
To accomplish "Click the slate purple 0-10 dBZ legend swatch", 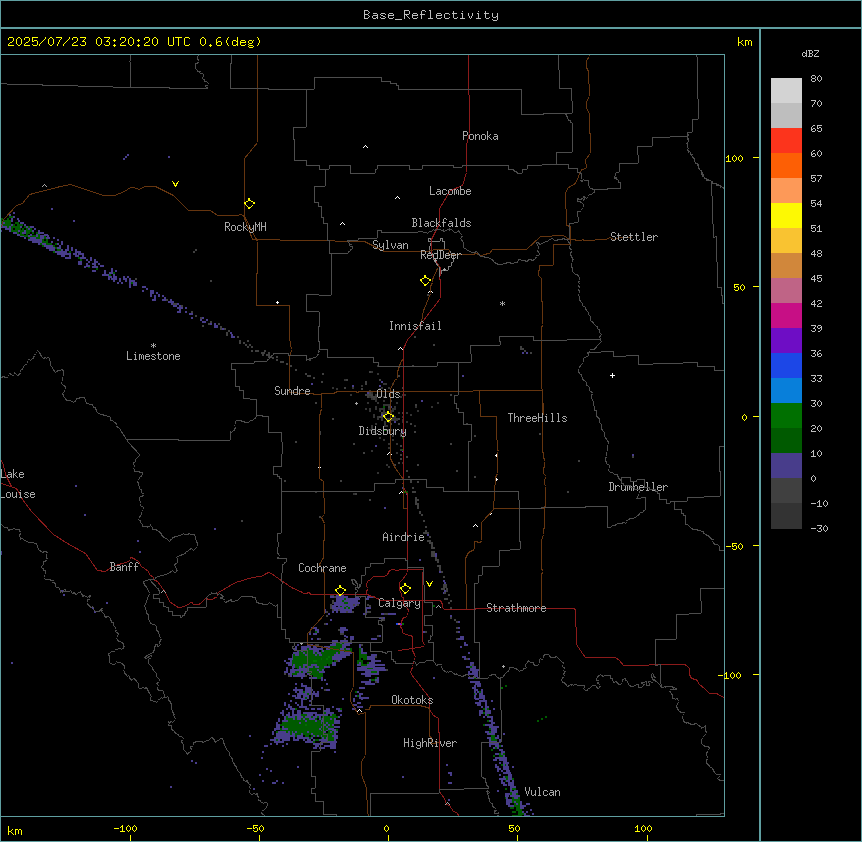I will pyautogui.click(x=786, y=466).
